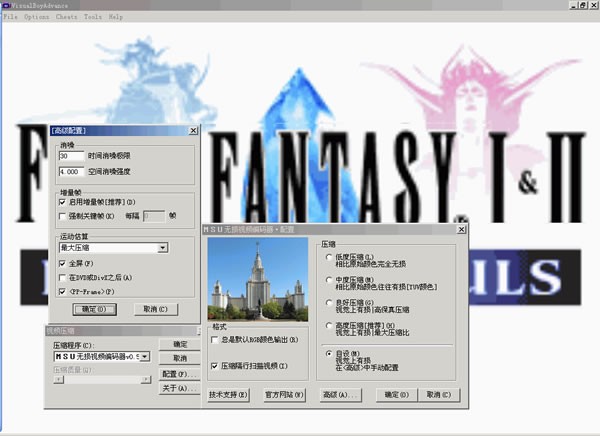This screenshot has height=436, width=600.
Task: Close the MSU无损视频编码器 配置 dialog
Action: [x=461, y=229]
